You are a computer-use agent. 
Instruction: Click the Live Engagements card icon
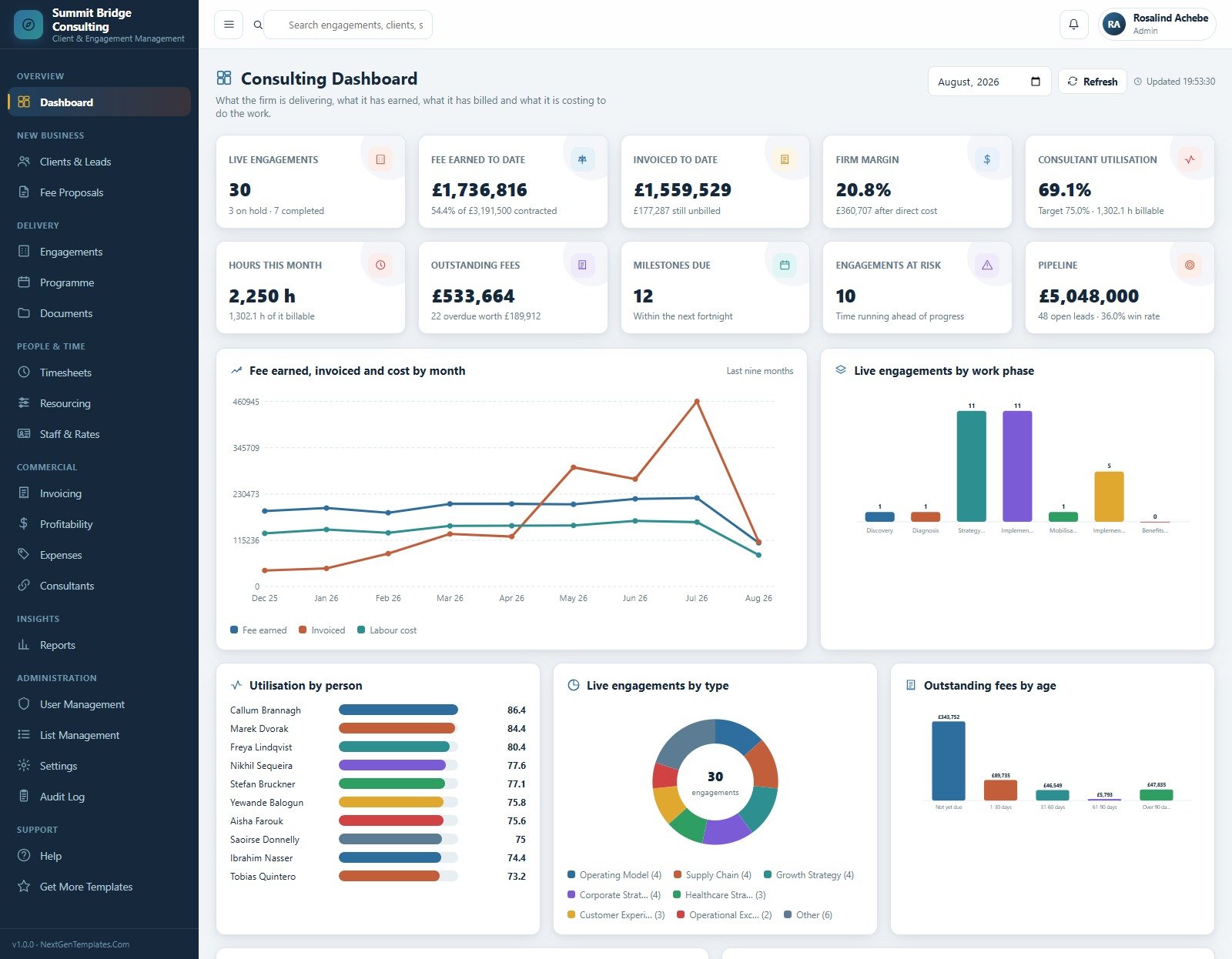(x=380, y=159)
